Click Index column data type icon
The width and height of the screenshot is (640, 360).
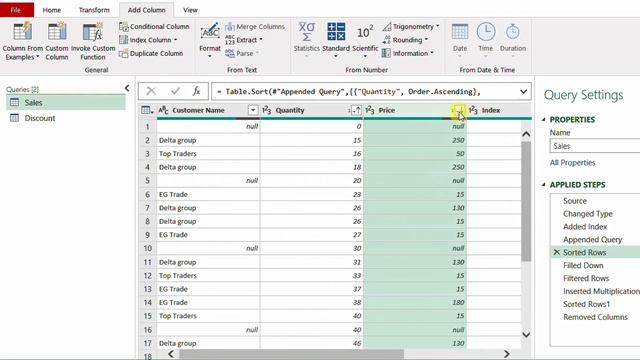[473, 110]
